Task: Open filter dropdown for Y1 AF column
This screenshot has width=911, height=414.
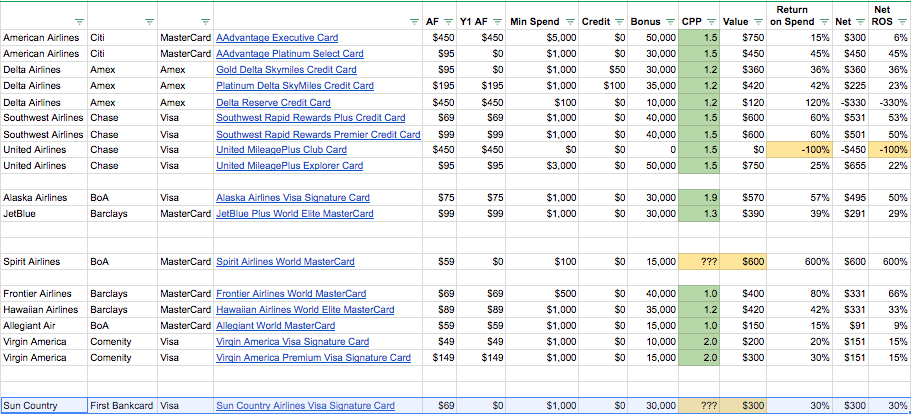Action: pyautogui.click(x=498, y=22)
